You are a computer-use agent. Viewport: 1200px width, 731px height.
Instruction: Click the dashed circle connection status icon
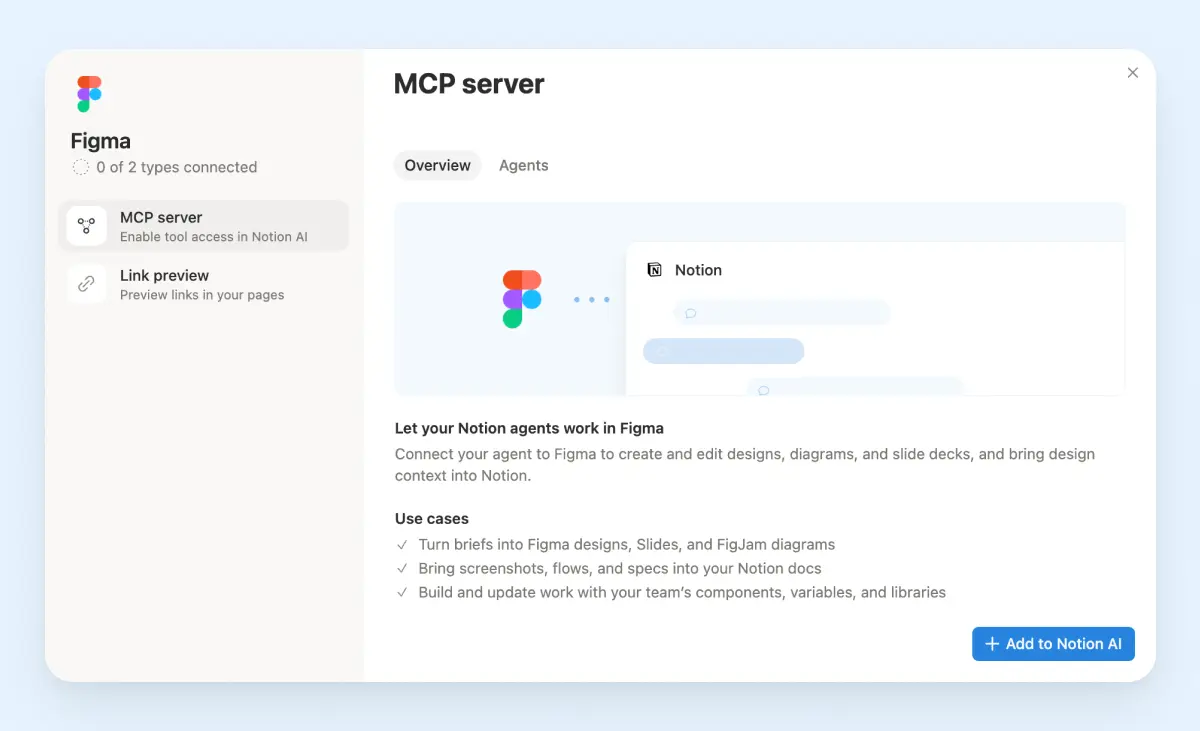(x=80, y=167)
